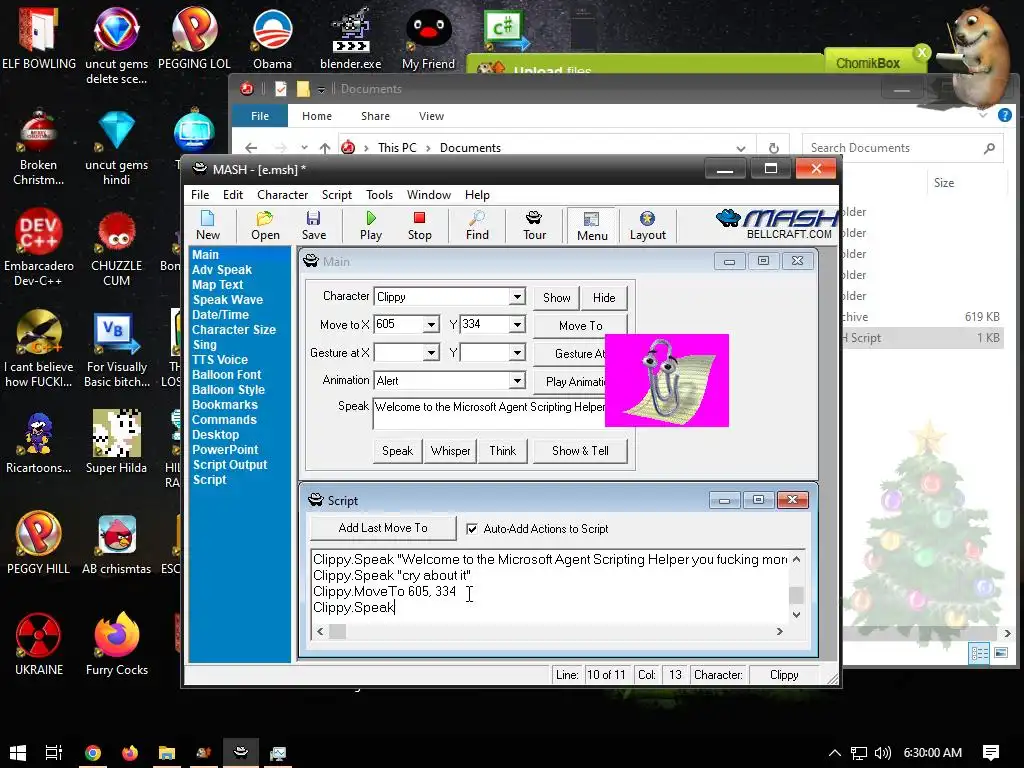Click the Show & Tell button
The width and height of the screenshot is (1024, 768).
[x=580, y=451]
